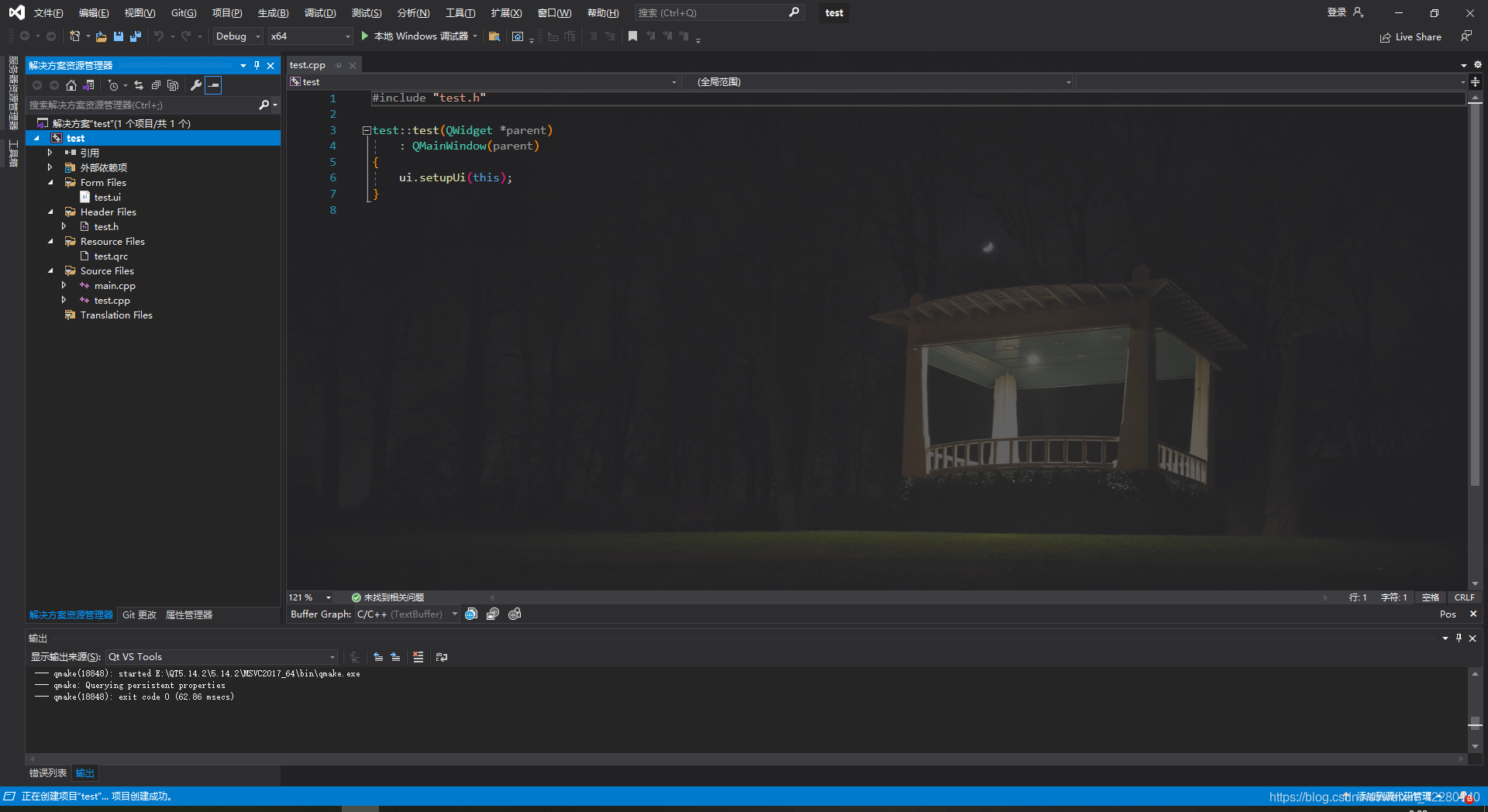Screen dimensions: 1488x812
Task: Click the search magnifier in Solution Explorer
Action: pos(264,105)
